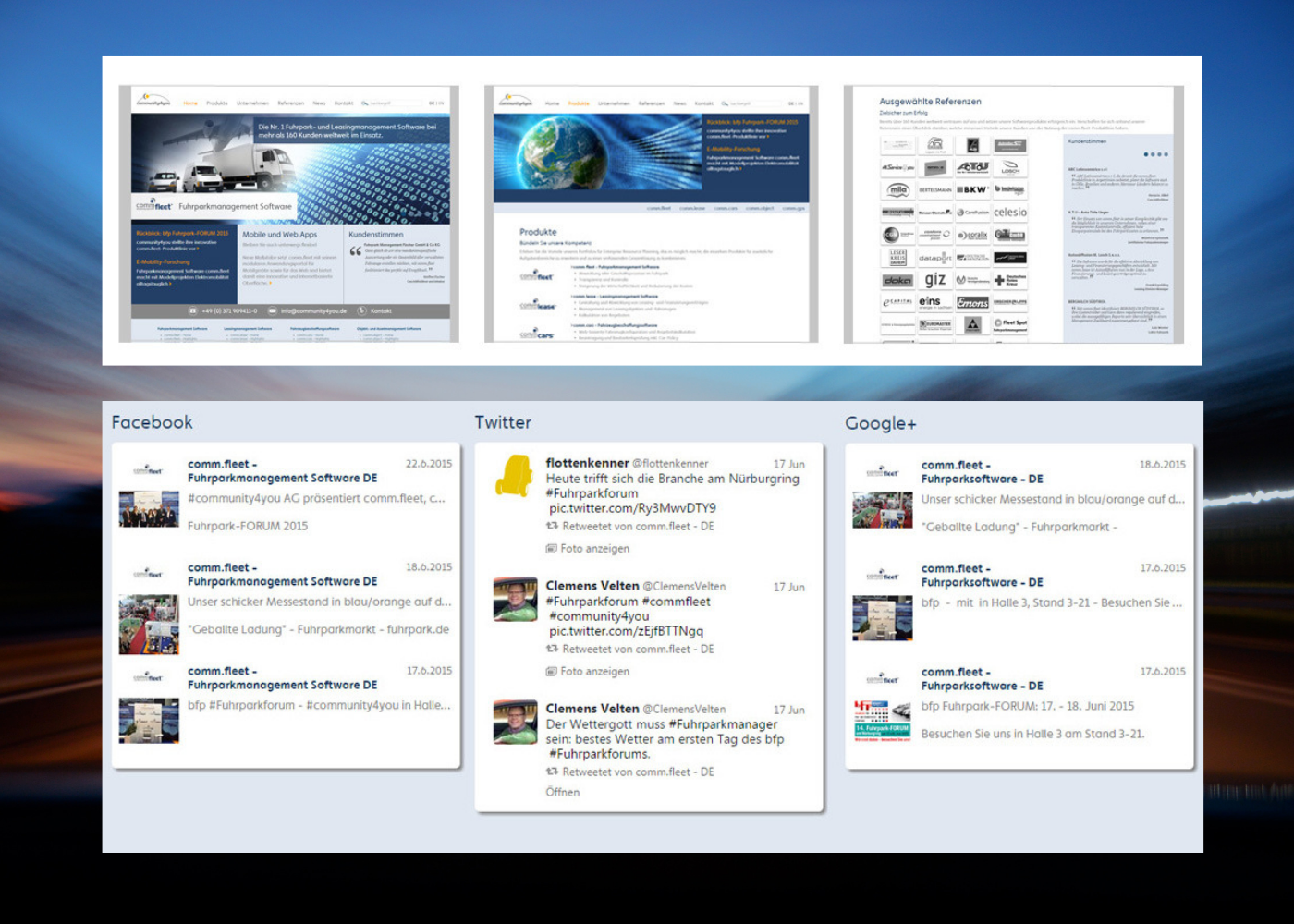
Task: Switch to the comm.gps product tab
Action: point(794,208)
